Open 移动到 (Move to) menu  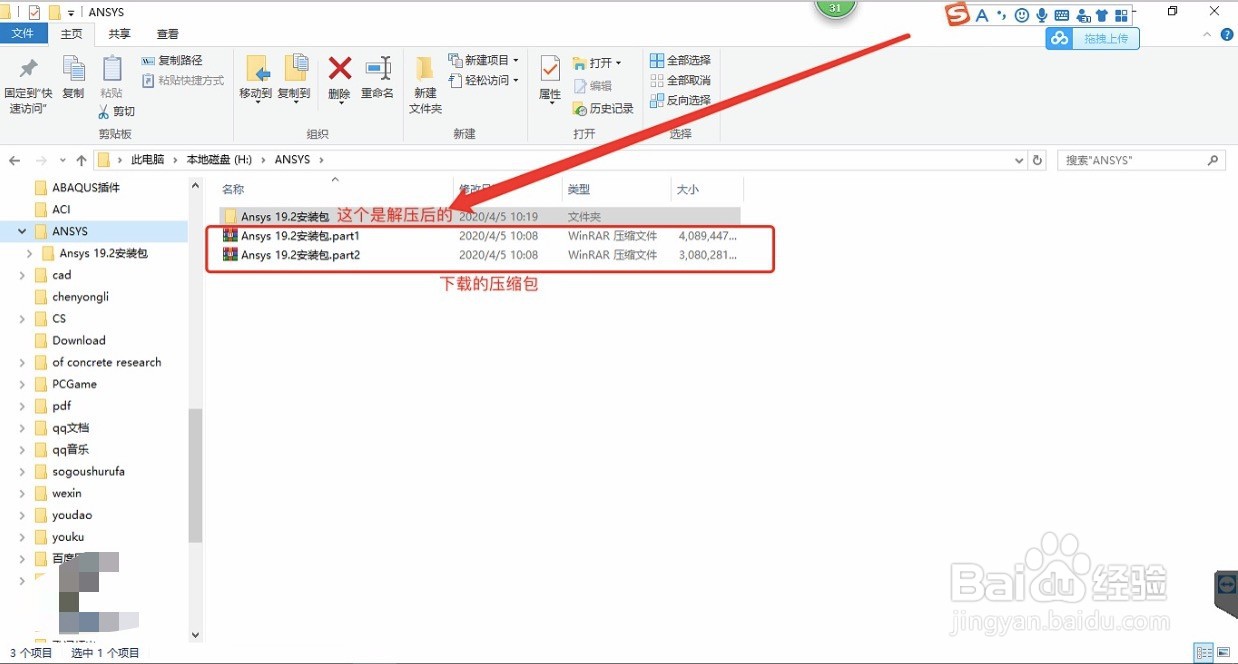pos(256,79)
